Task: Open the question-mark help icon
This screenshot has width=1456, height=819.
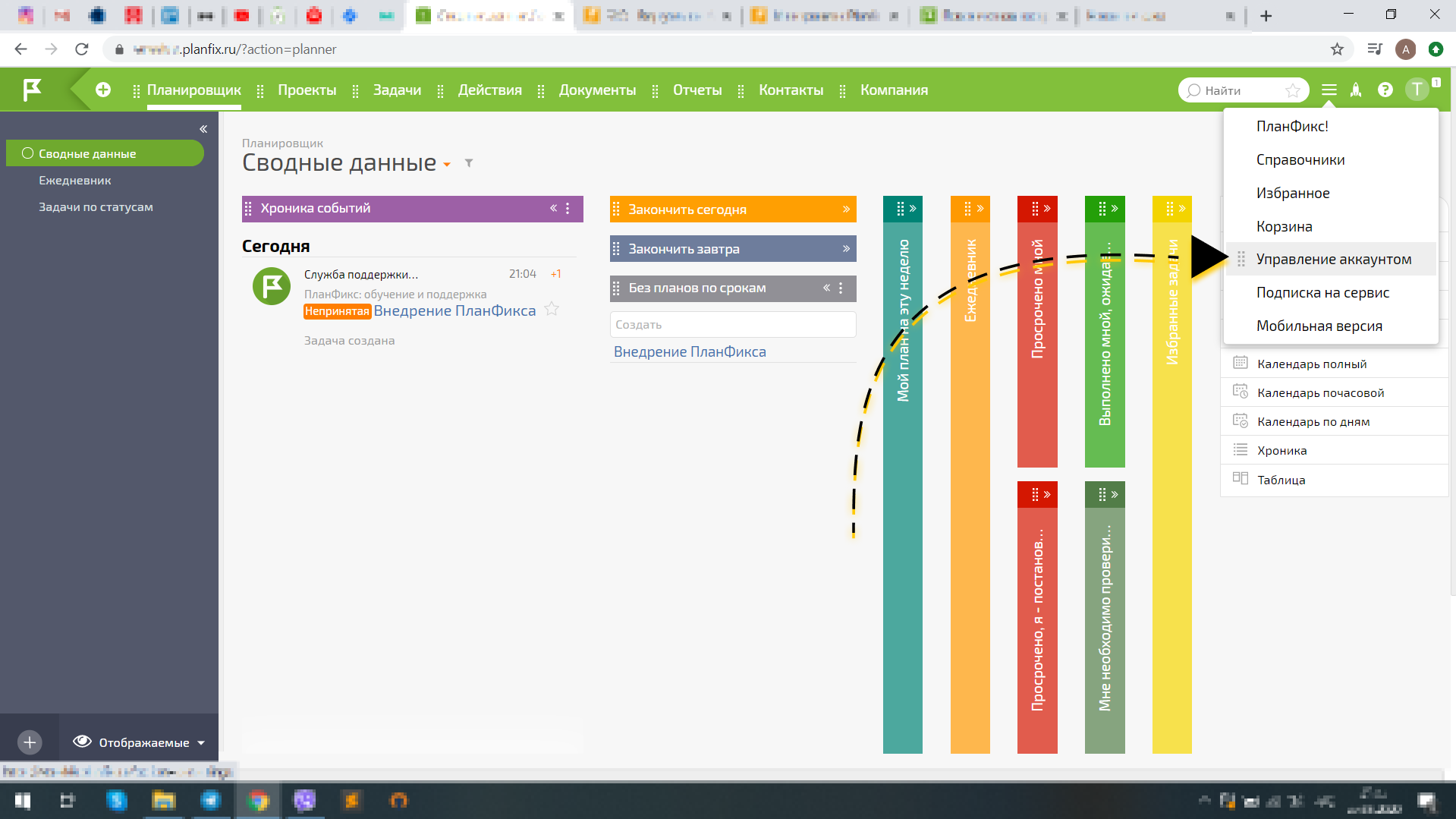Action: coord(1385,90)
